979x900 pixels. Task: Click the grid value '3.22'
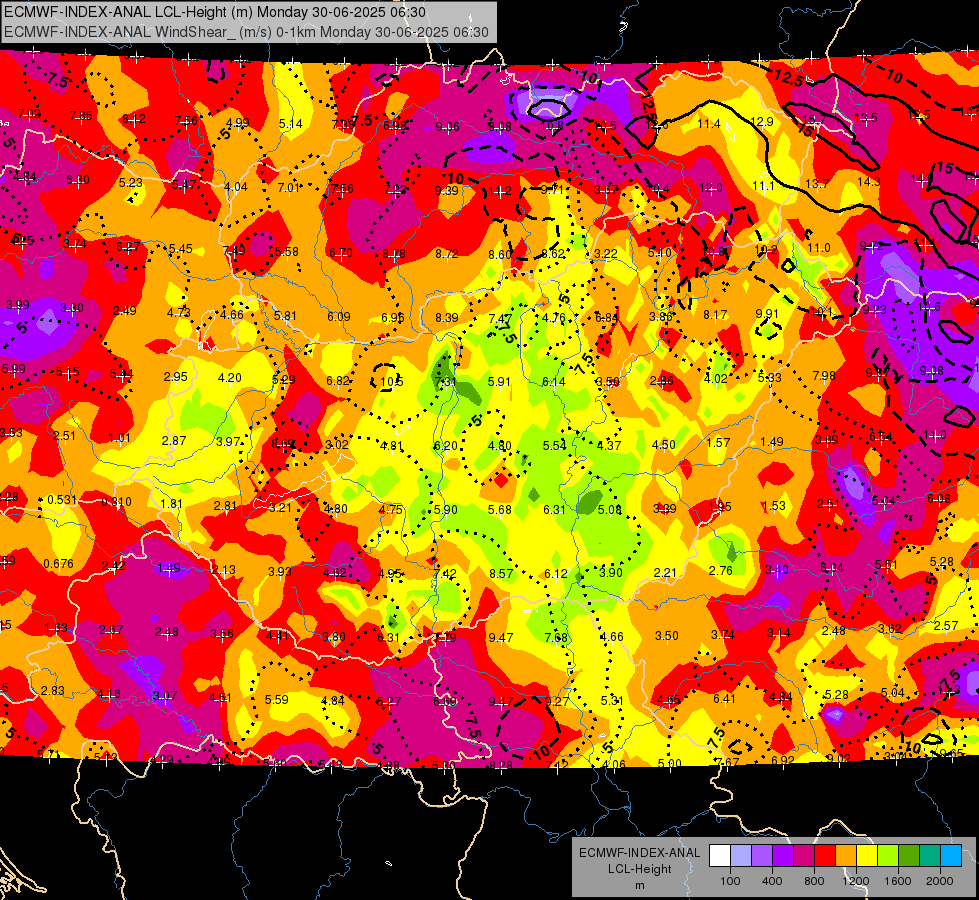click(x=606, y=254)
